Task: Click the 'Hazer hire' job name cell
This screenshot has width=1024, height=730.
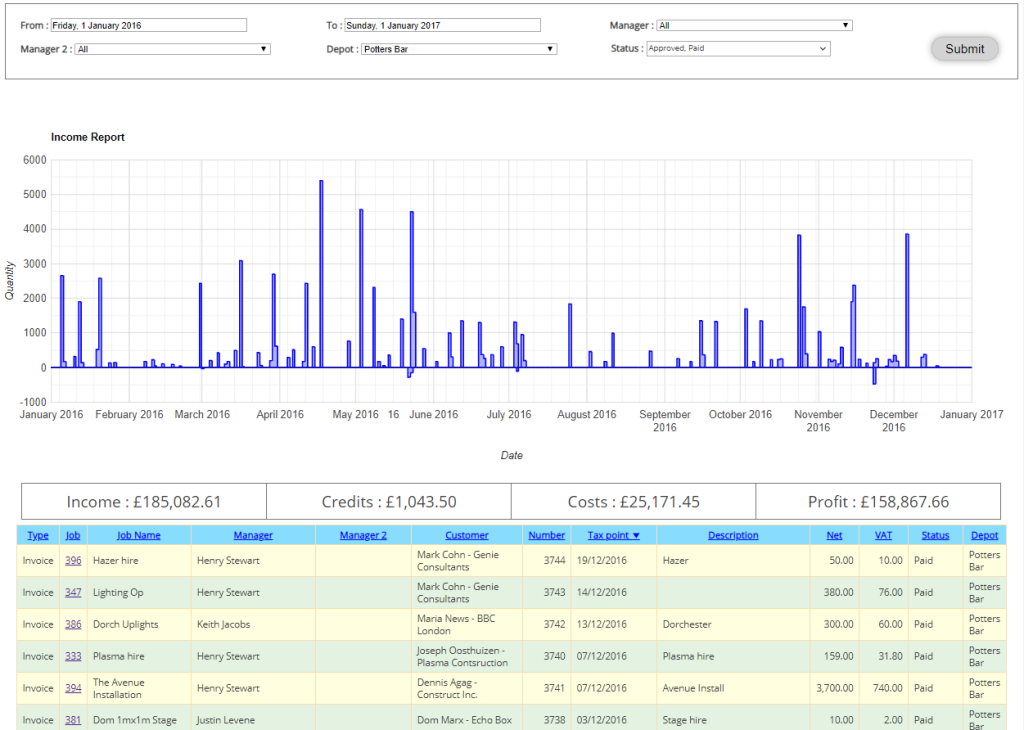Action: coord(139,560)
